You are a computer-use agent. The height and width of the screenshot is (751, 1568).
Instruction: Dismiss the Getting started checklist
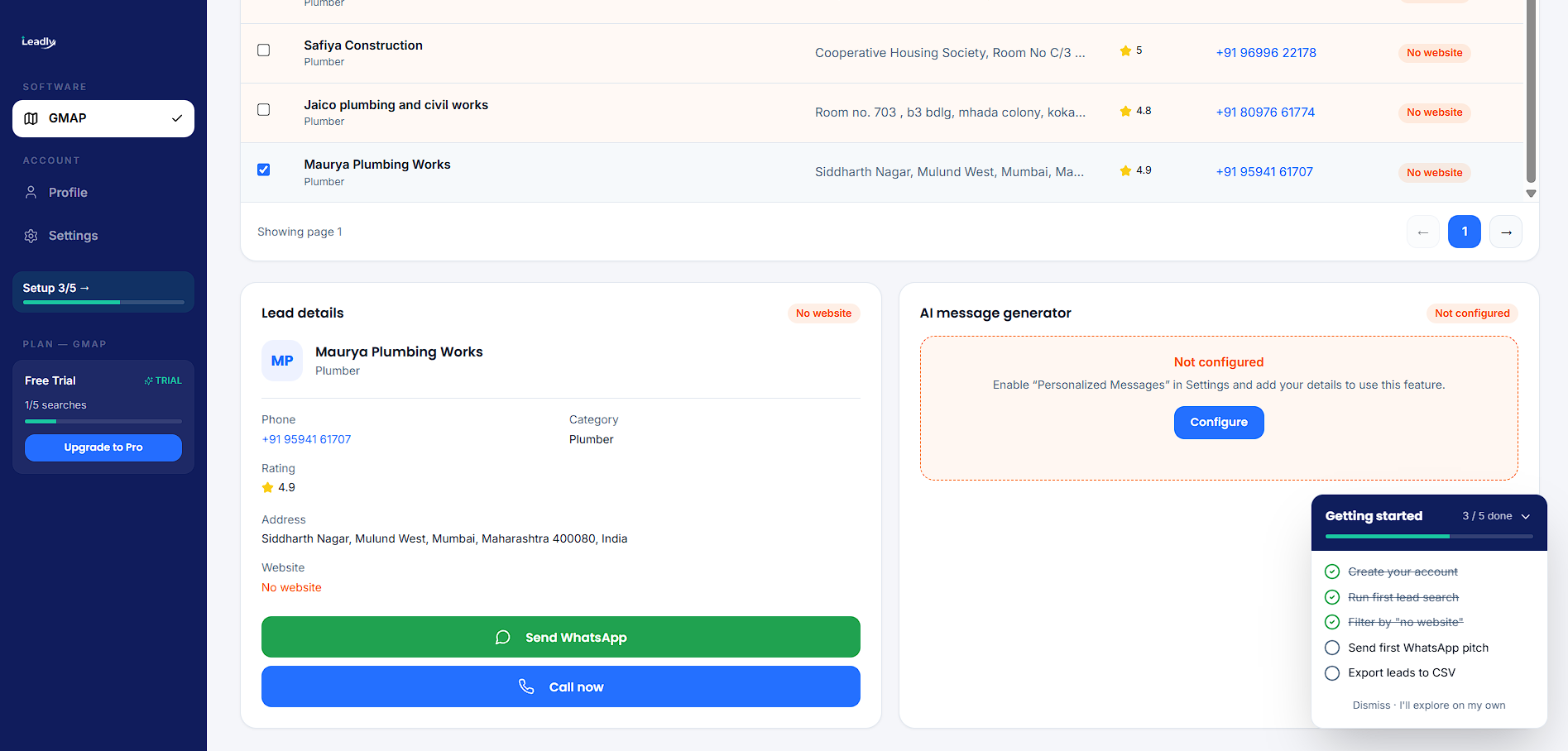[x=1429, y=706]
